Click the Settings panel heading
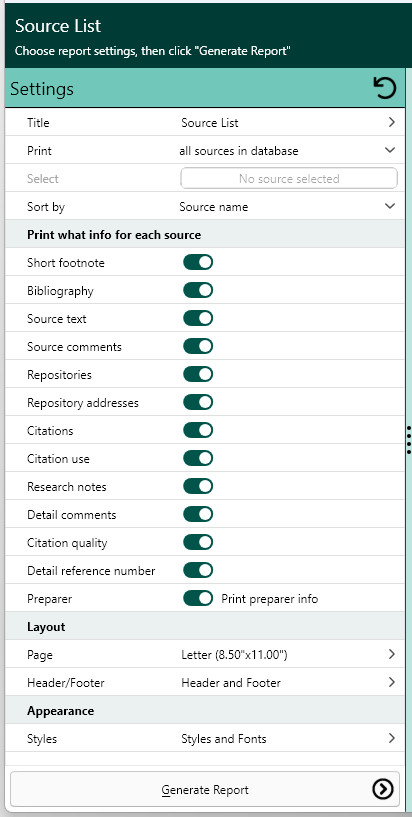Screen dimensions: 412x817 pos(42,89)
